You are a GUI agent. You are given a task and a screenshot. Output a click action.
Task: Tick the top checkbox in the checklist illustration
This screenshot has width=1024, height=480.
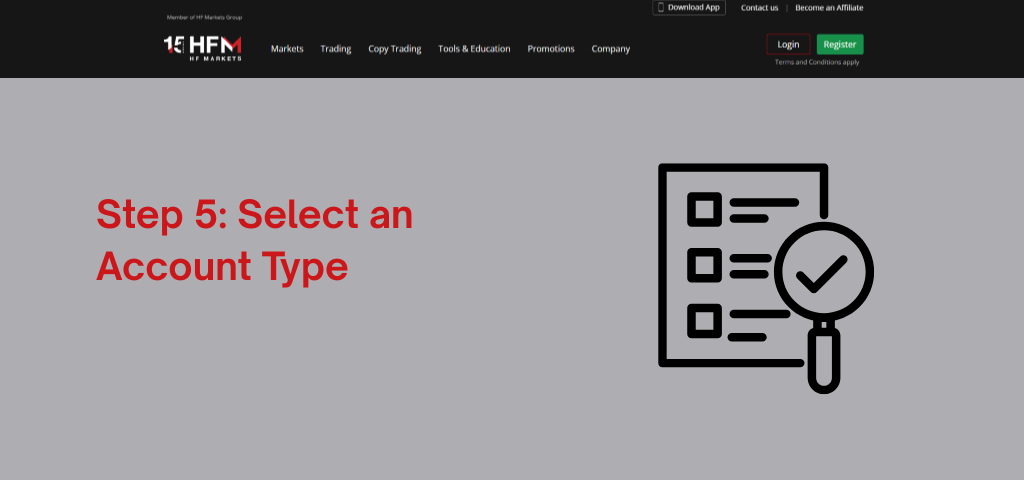tap(704, 210)
